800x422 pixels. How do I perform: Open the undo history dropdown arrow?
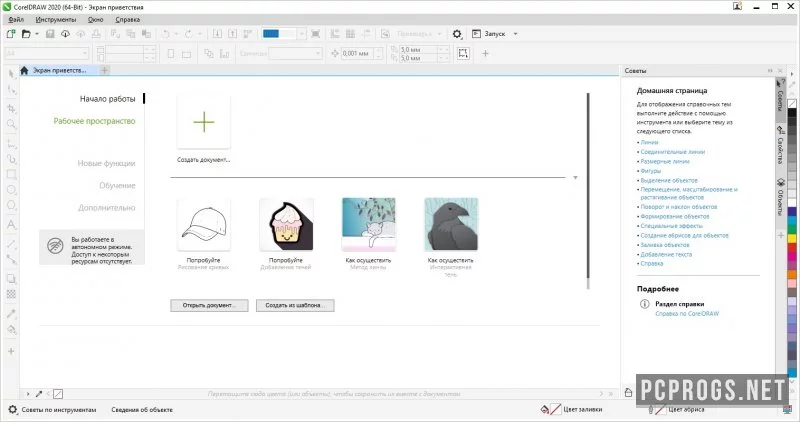point(176,34)
